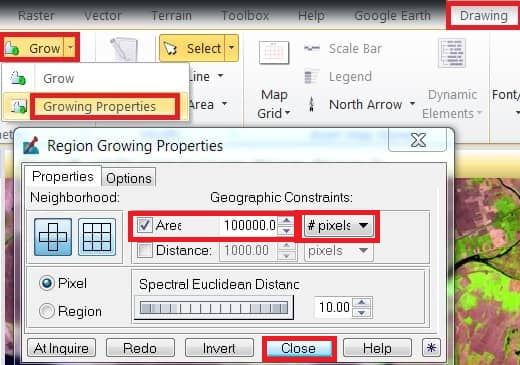Select the 4-neighbor cross neighborhood icon
This screenshot has width=520, height=365.
(53, 237)
